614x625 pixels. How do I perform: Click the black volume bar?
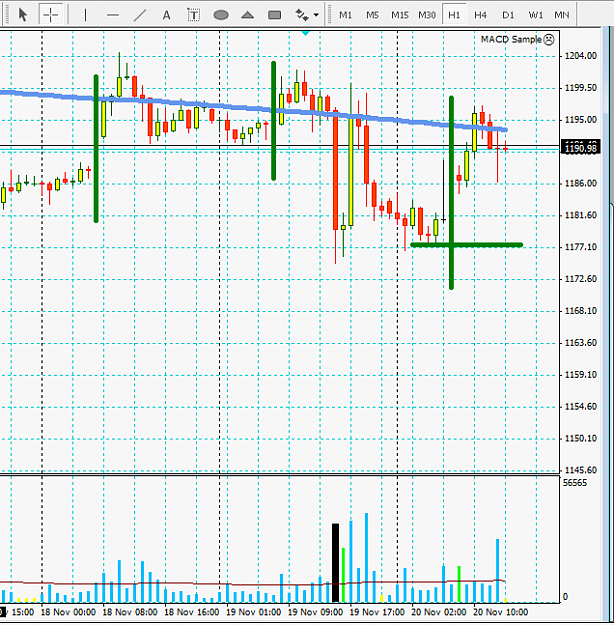(335, 563)
